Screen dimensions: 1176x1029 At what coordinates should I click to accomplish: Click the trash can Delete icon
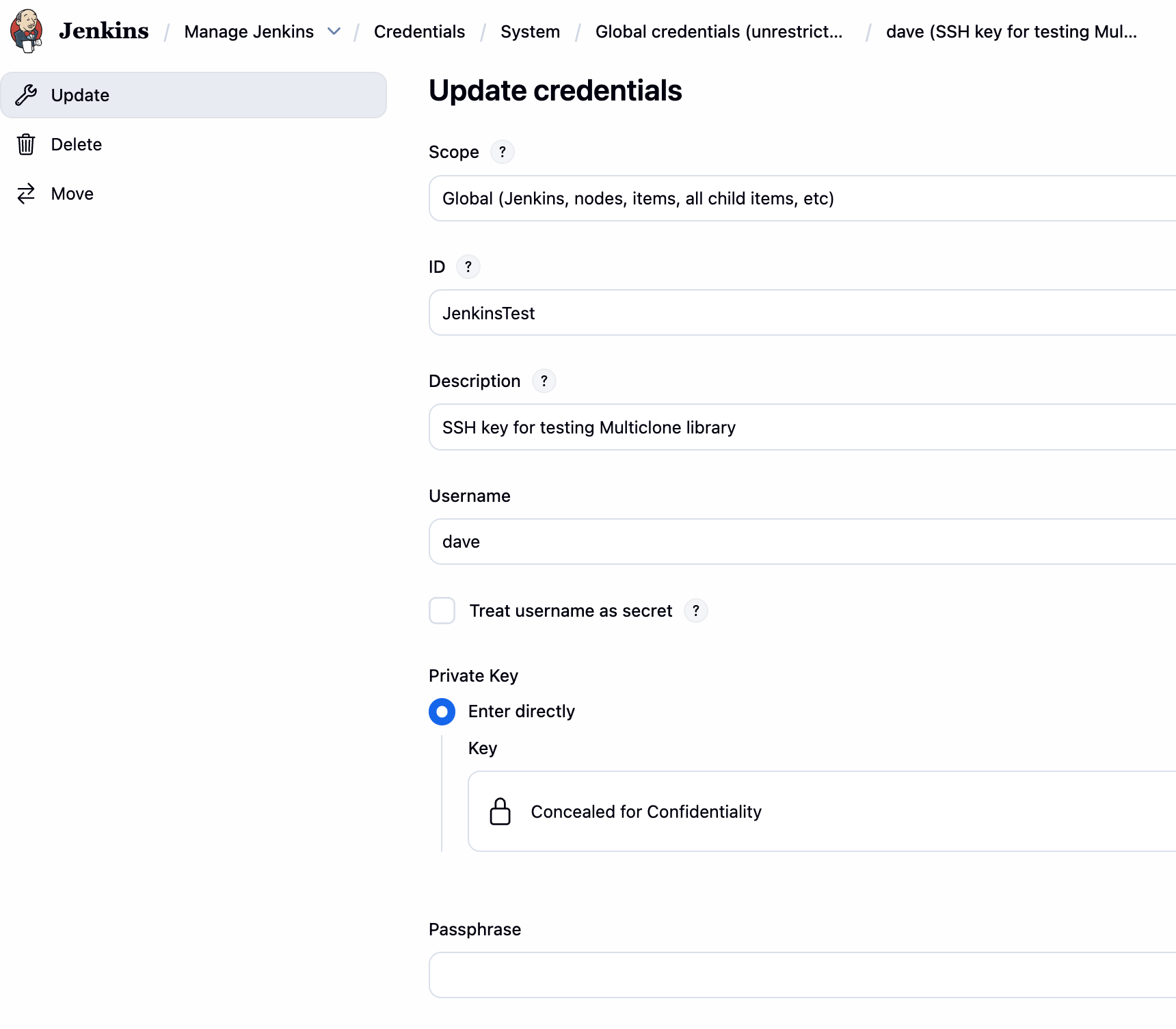[x=26, y=144]
